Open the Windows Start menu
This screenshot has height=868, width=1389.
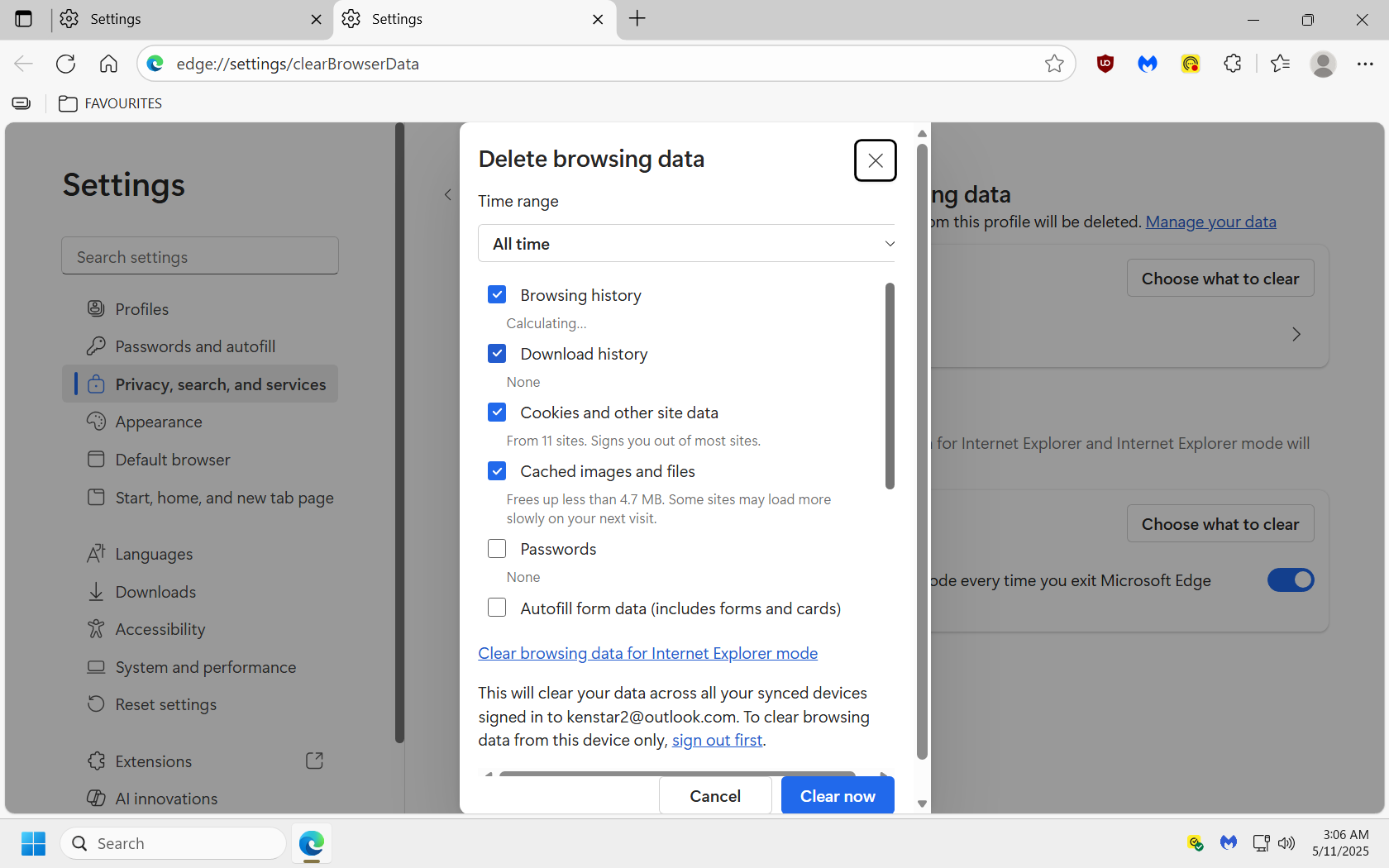[33, 843]
